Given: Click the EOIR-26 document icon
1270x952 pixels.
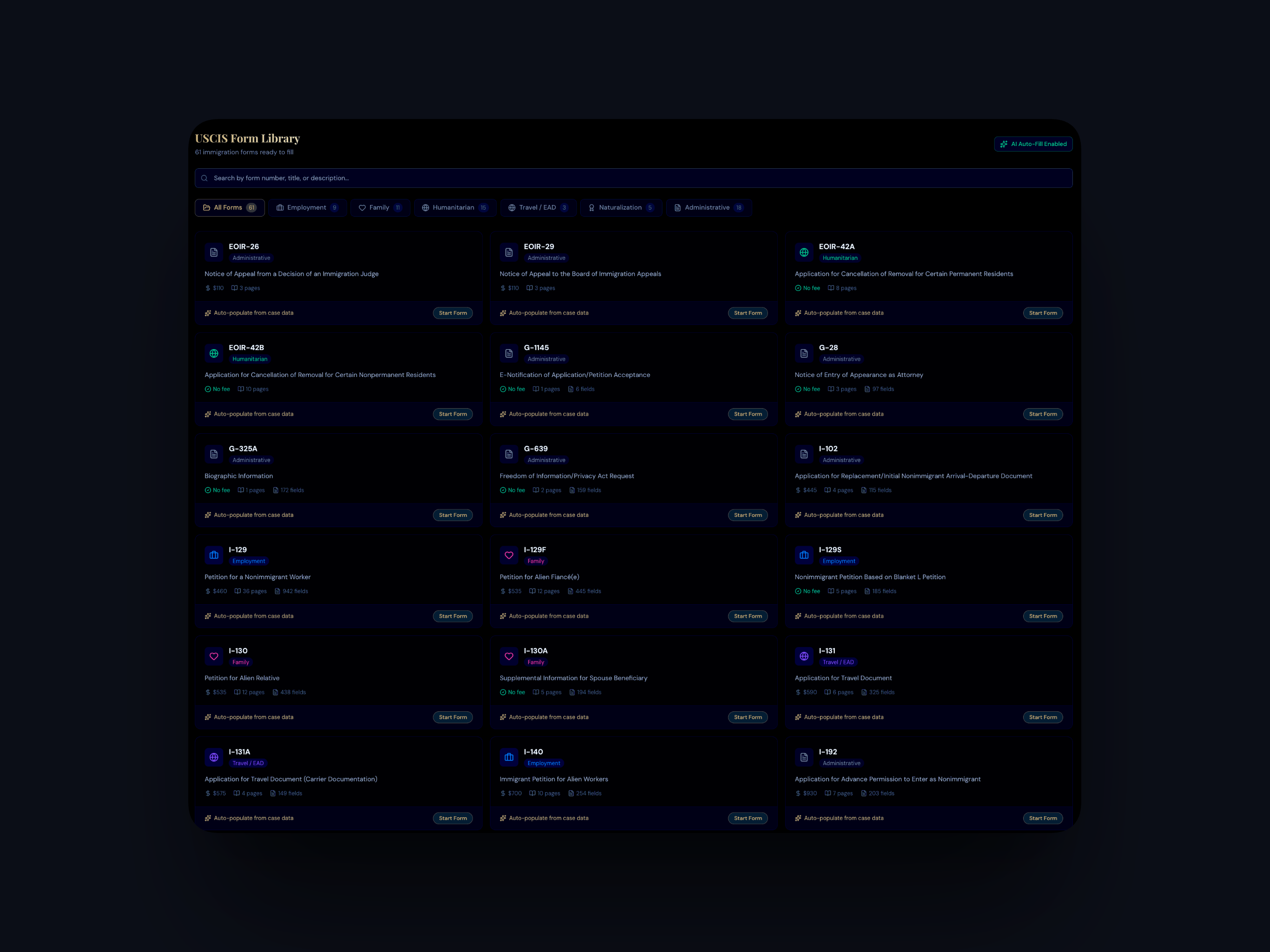Looking at the screenshot, I should point(213,252).
